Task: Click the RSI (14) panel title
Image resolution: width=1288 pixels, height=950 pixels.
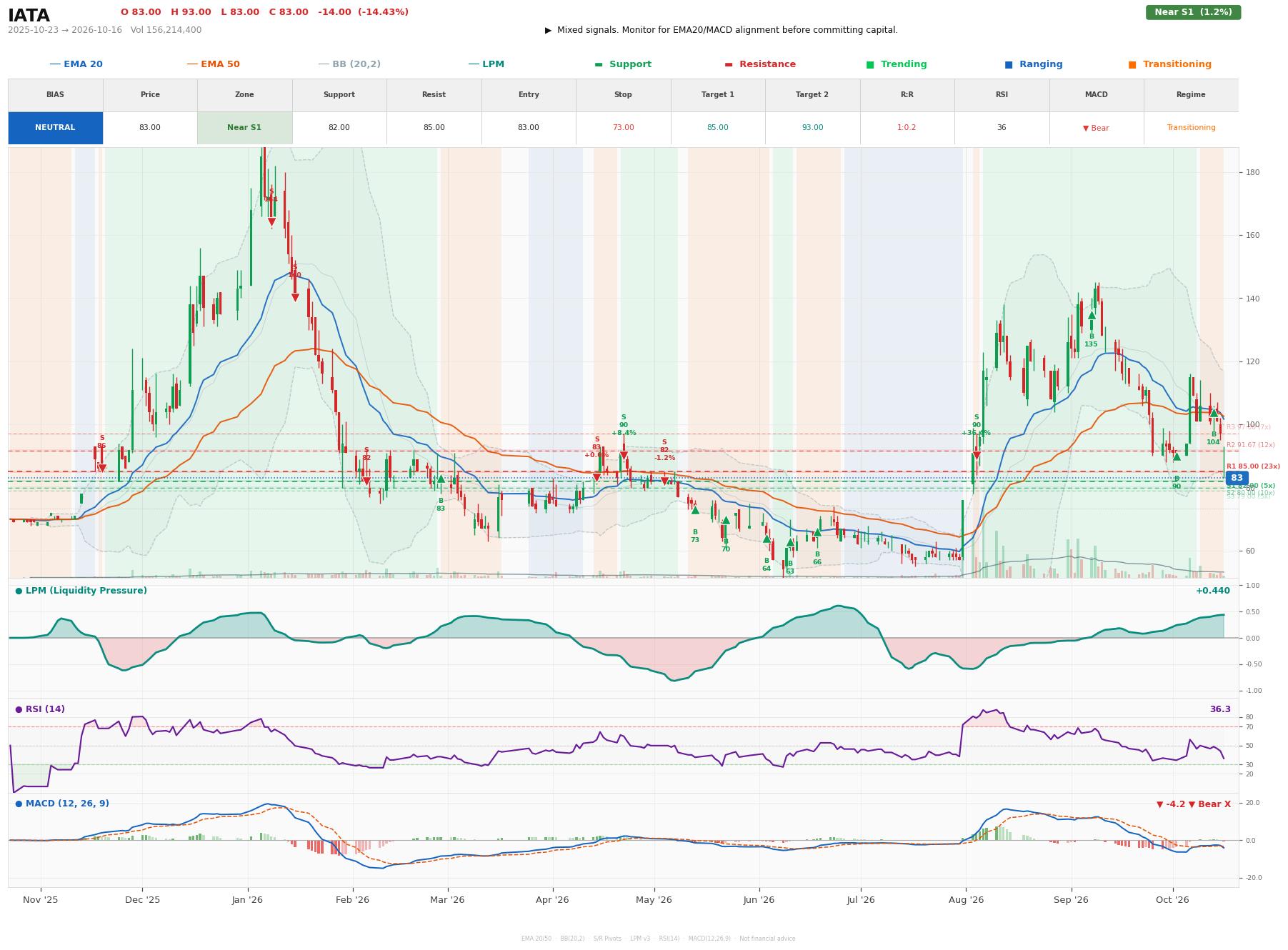Action: [40, 709]
